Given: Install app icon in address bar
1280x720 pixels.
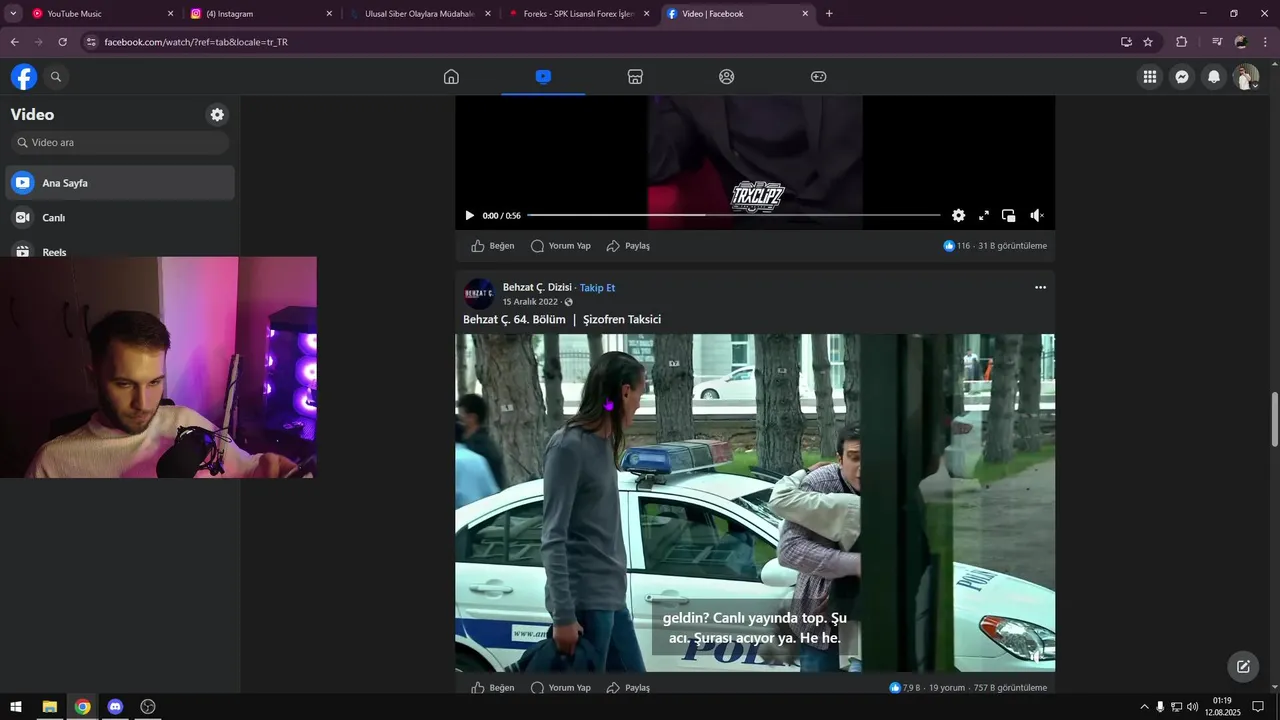Looking at the screenshot, I should [1126, 42].
